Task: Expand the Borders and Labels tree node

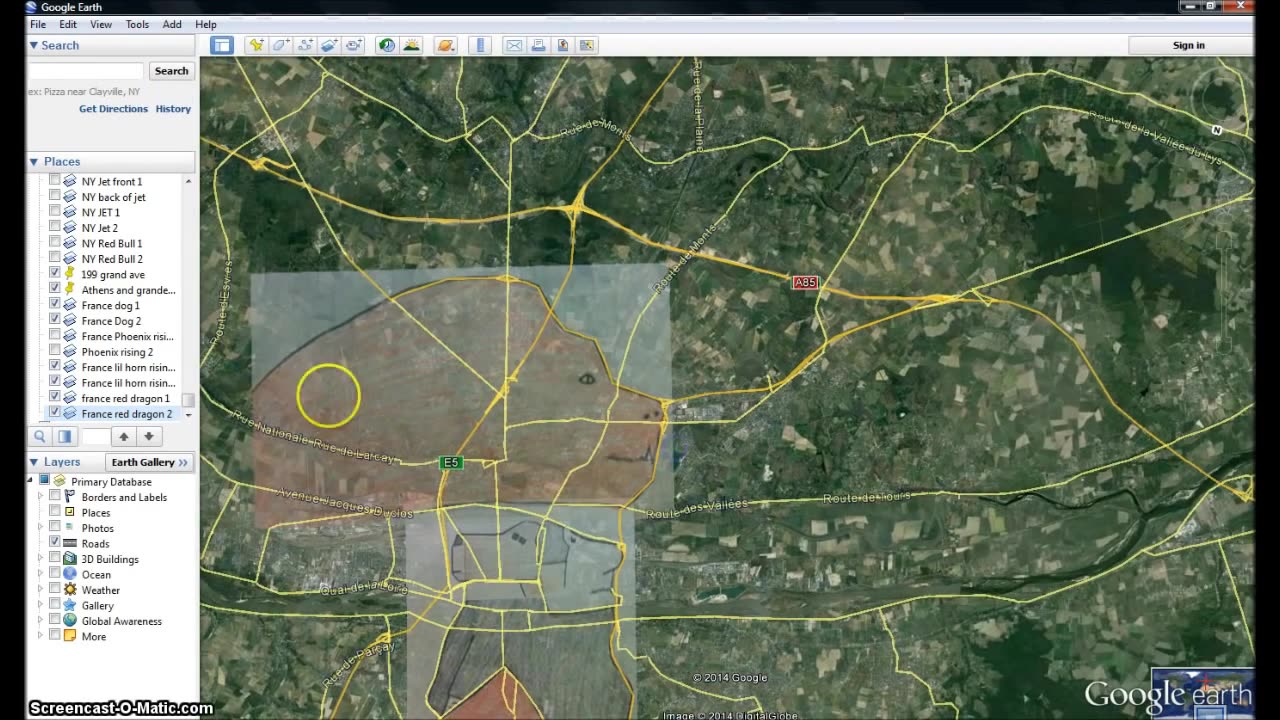Action: [x=41, y=497]
